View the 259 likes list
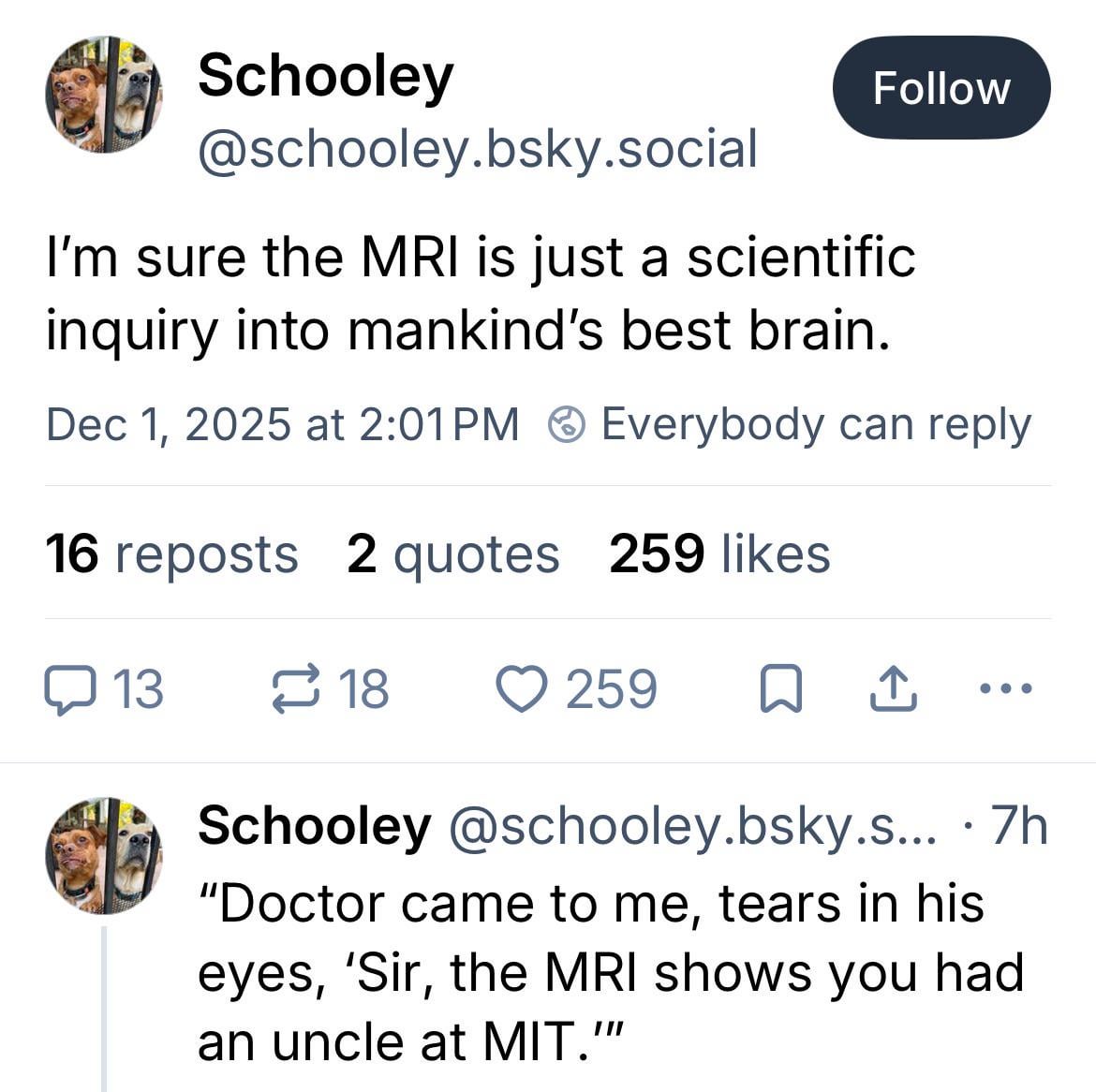This screenshot has height=1092, width=1096. (719, 553)
